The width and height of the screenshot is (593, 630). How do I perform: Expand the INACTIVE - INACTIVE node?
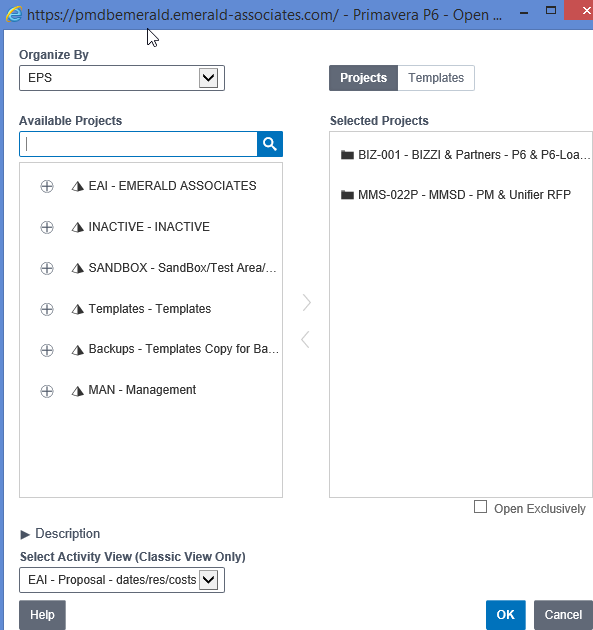(x=47, y=227)
